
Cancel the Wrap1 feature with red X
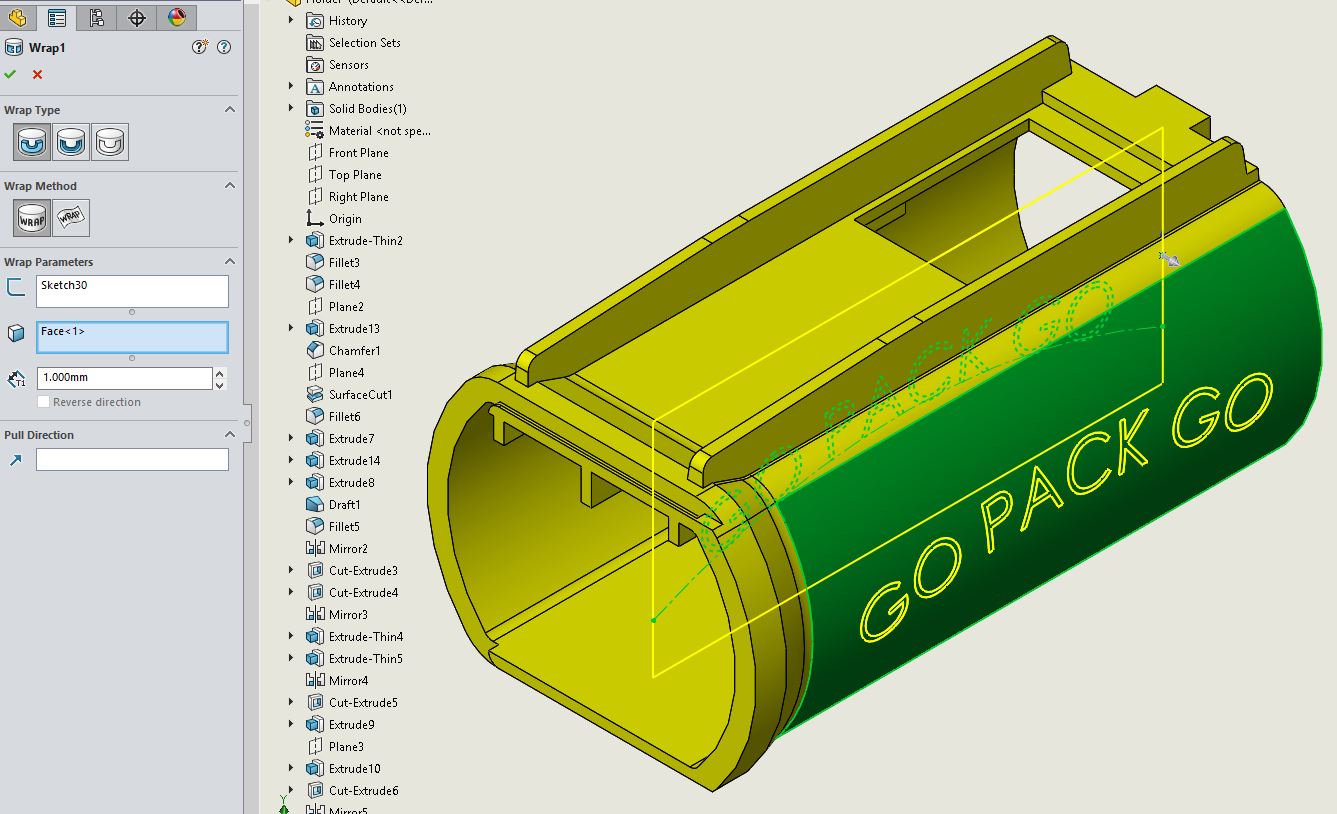(37, 74)
